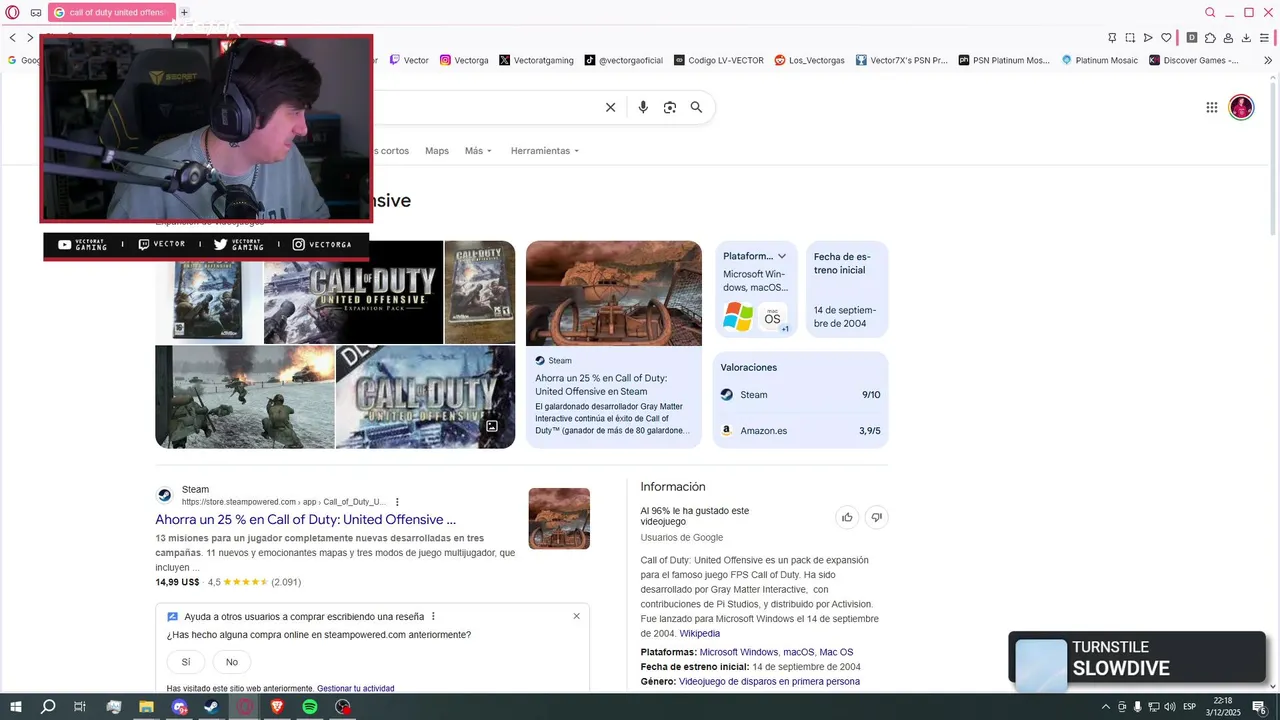Open the Los_Vectorgas bookmark
The width and height of the screenshot is (1280, 720).
coord(810,60)
